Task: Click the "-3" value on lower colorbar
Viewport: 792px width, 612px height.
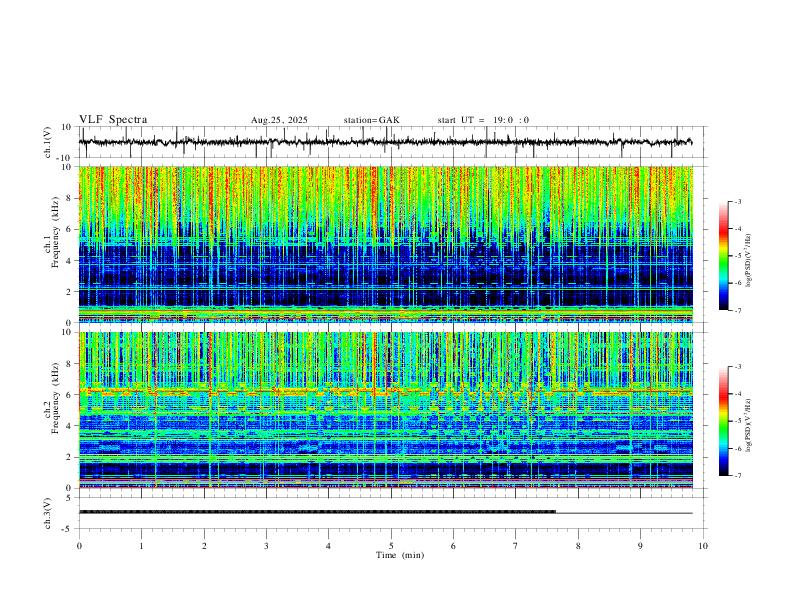Action: click(737, 367)
